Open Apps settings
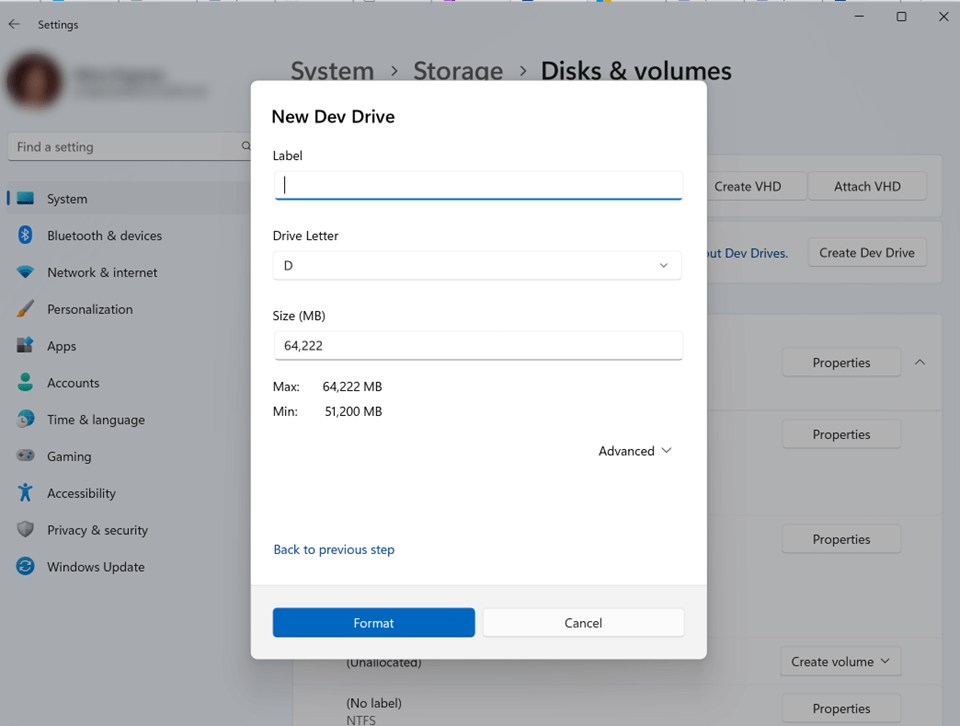960x726 pixels. tap(62, 345)
